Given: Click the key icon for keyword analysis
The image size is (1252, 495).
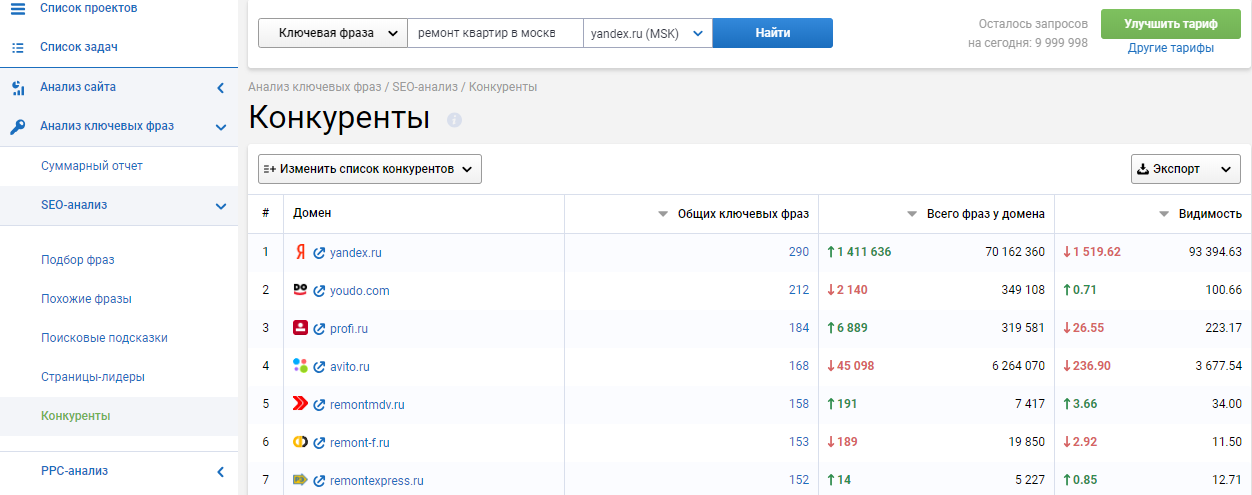Looking at the screenshot, I should click(18, 127).
